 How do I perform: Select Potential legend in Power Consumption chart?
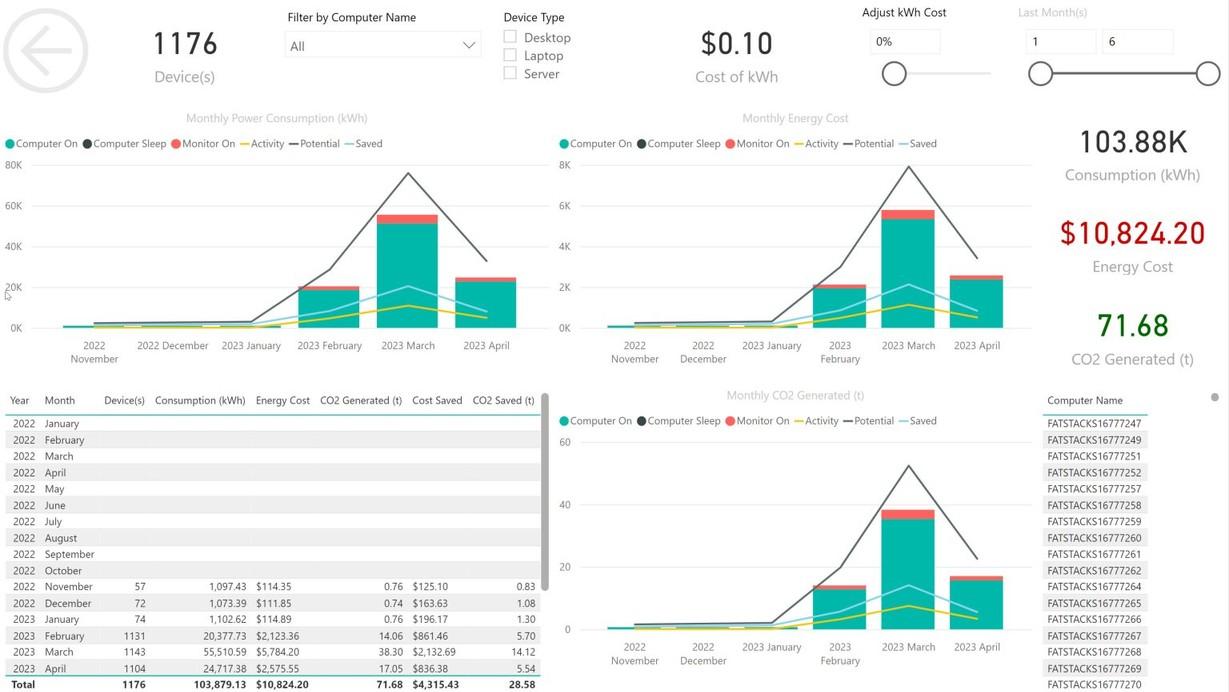pos(314,144)
